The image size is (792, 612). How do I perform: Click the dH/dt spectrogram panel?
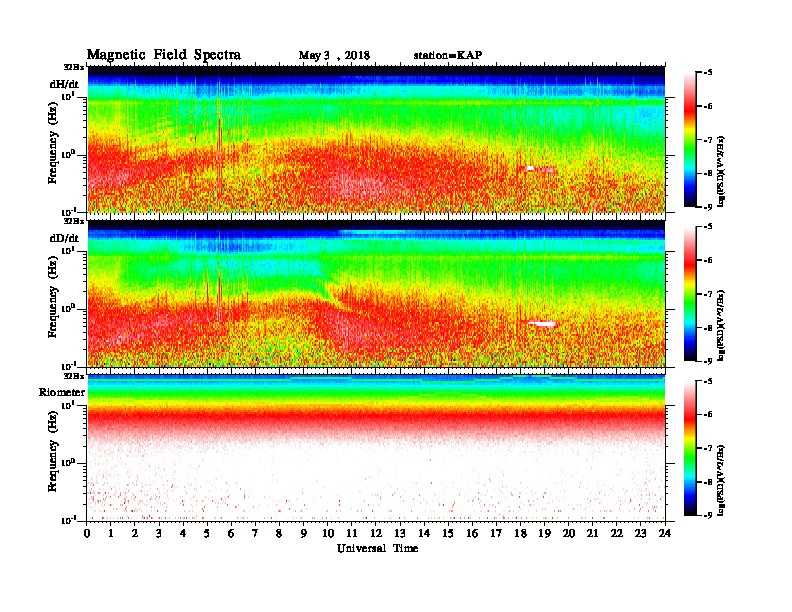click(376, 139)
